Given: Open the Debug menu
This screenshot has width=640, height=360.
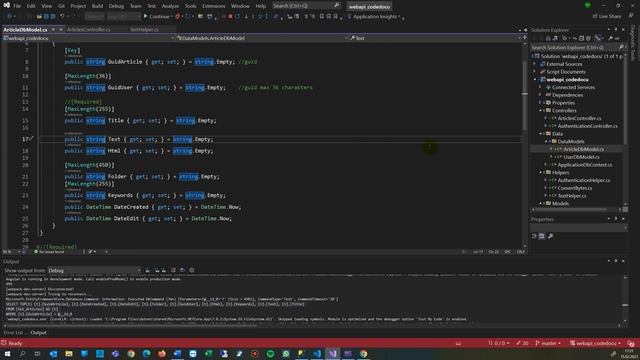Looking at the screenshot, I should coord(116,6).
